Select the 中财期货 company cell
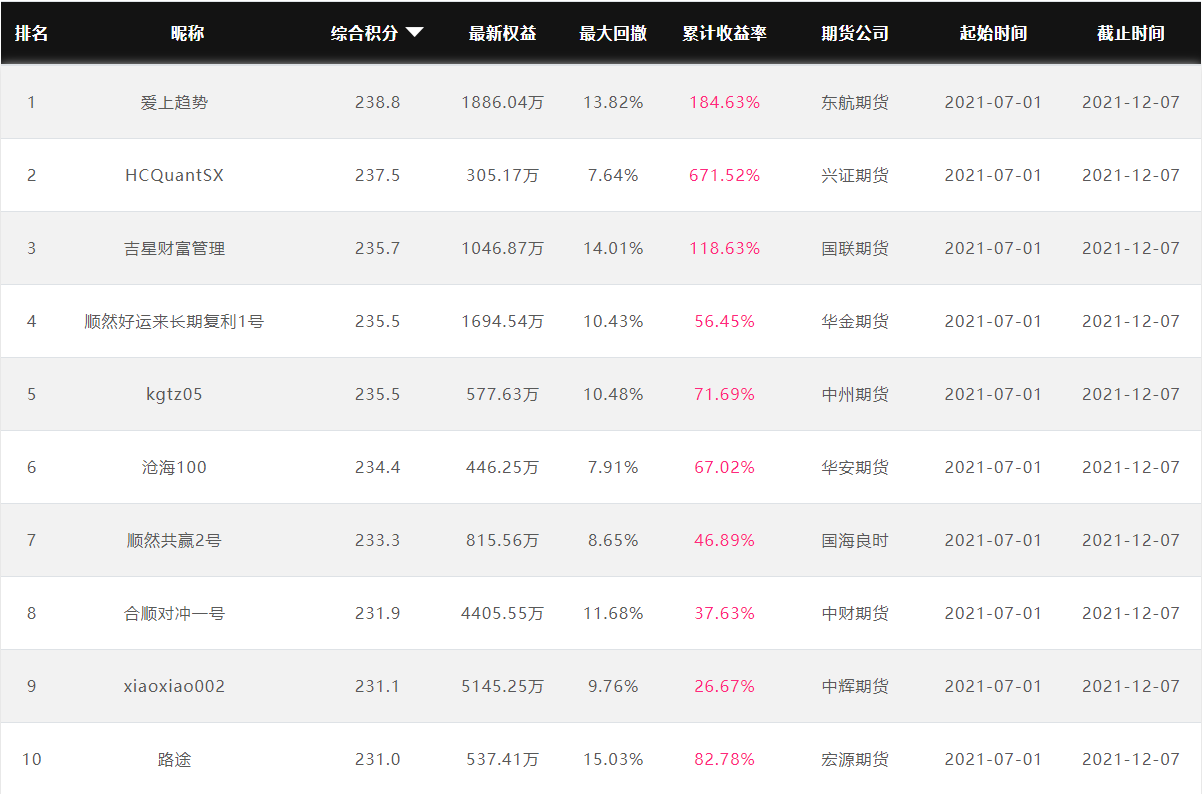Screen dimensions: 1202x794 (855, 613)
